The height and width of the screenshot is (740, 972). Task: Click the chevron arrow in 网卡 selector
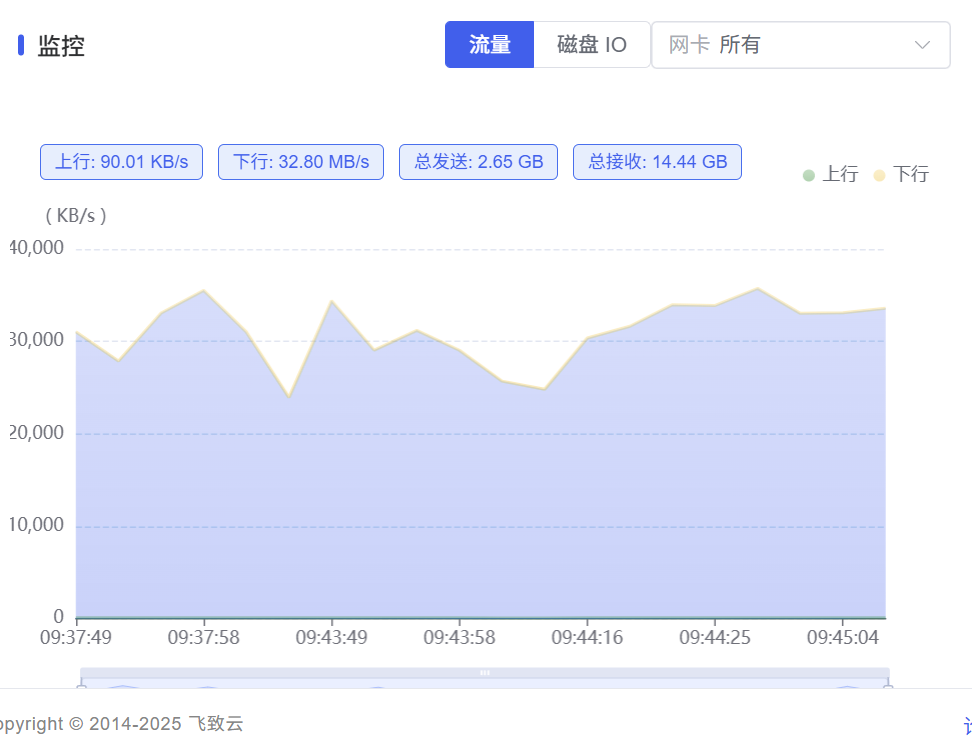pyautogui.click(x=922, y=45)
